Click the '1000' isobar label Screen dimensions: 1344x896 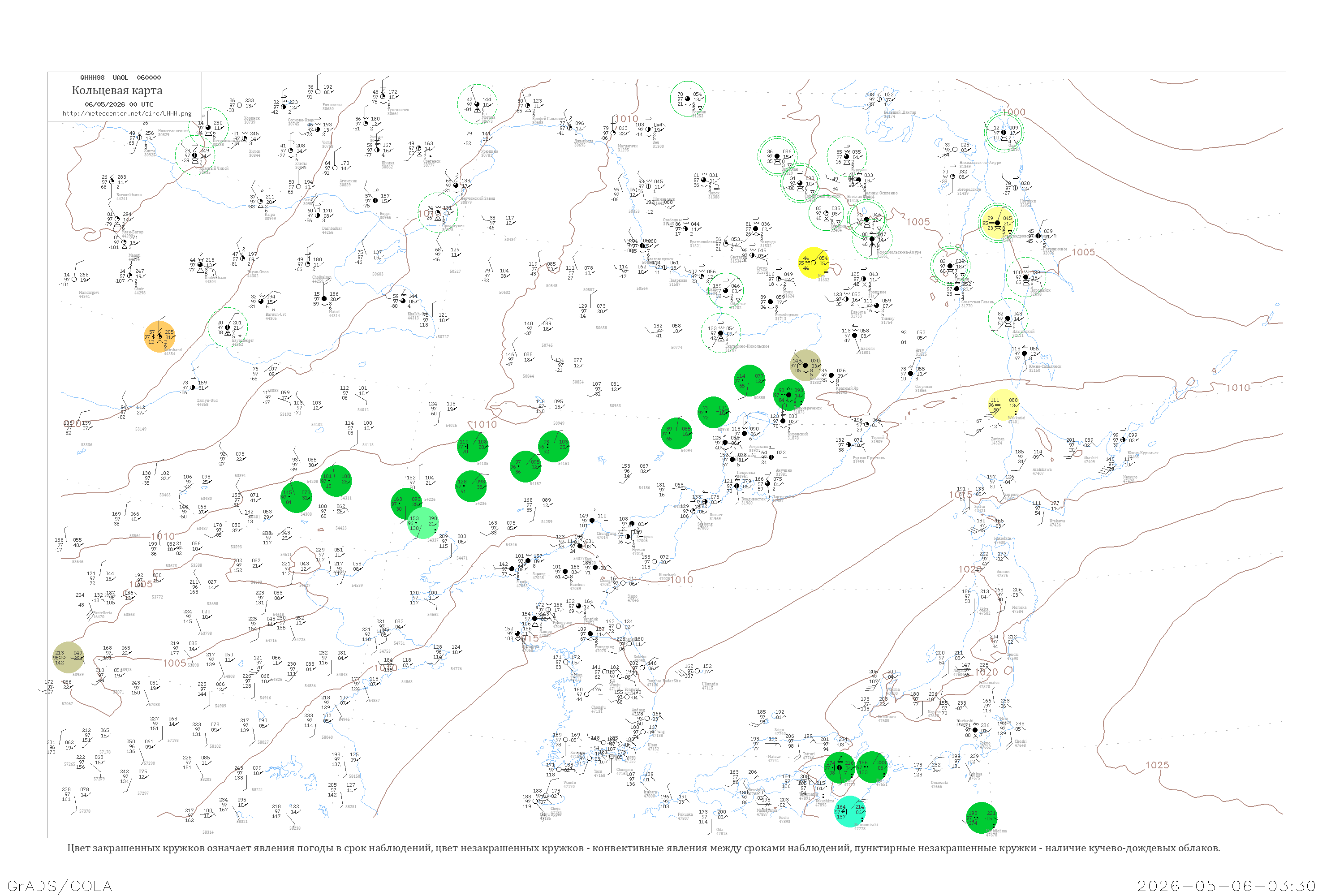[1013, 112]
